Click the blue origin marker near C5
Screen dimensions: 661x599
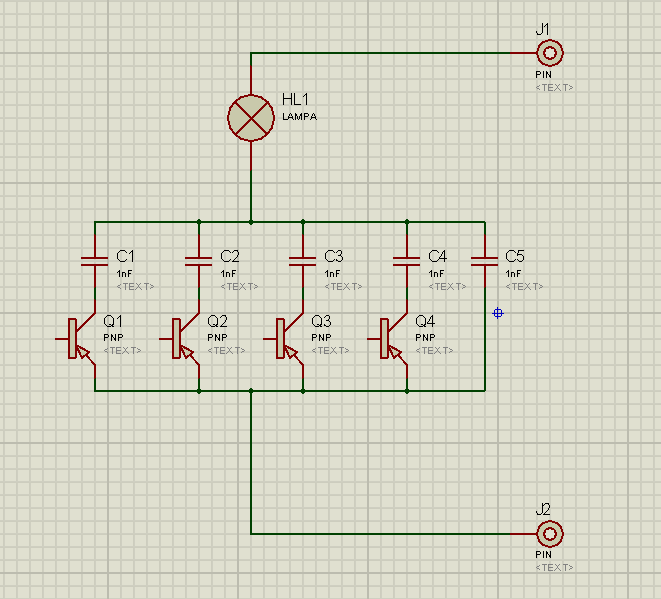[x=497, y=314]
